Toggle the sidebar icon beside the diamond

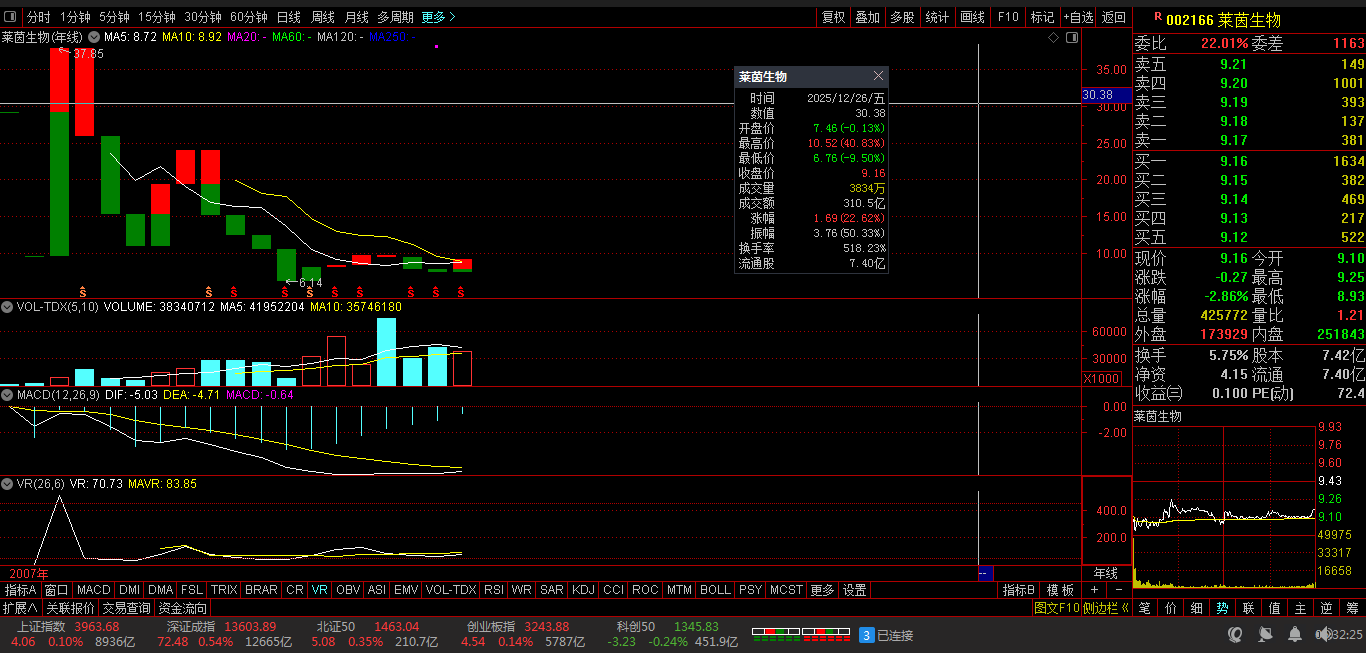pyautogui.click(x=1070, y=38)
